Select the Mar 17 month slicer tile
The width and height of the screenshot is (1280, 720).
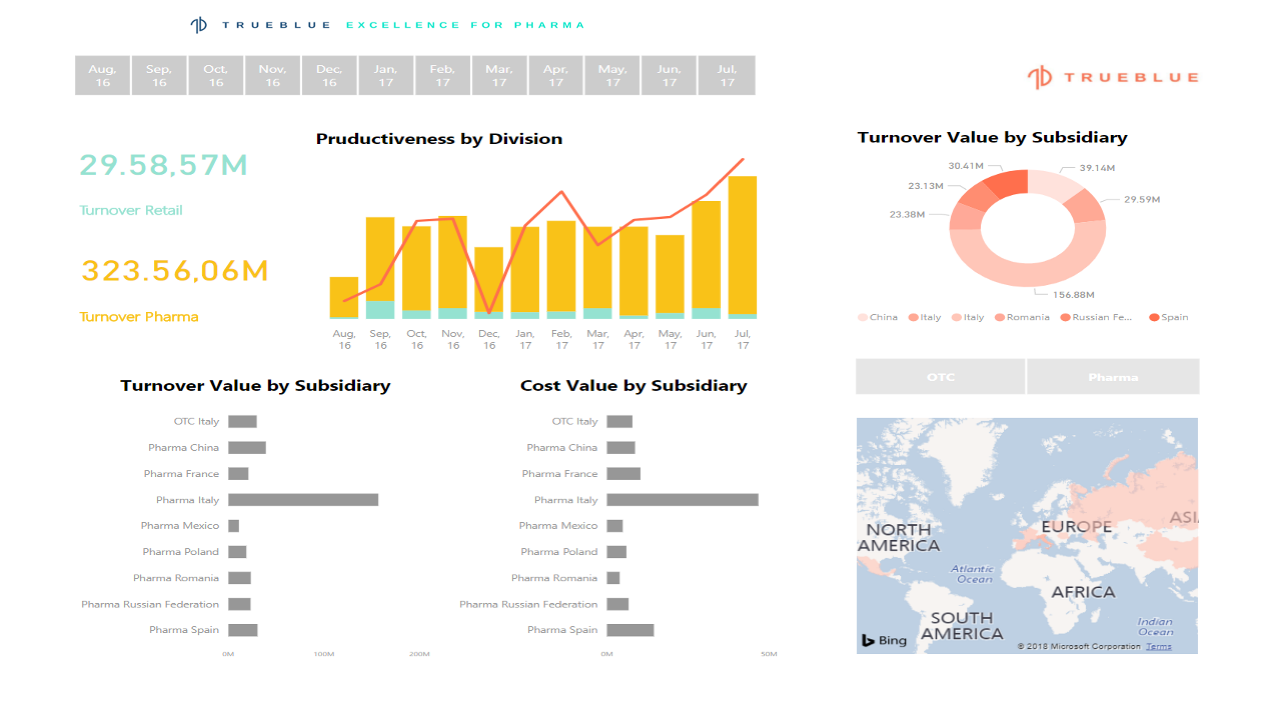point(499,75)
